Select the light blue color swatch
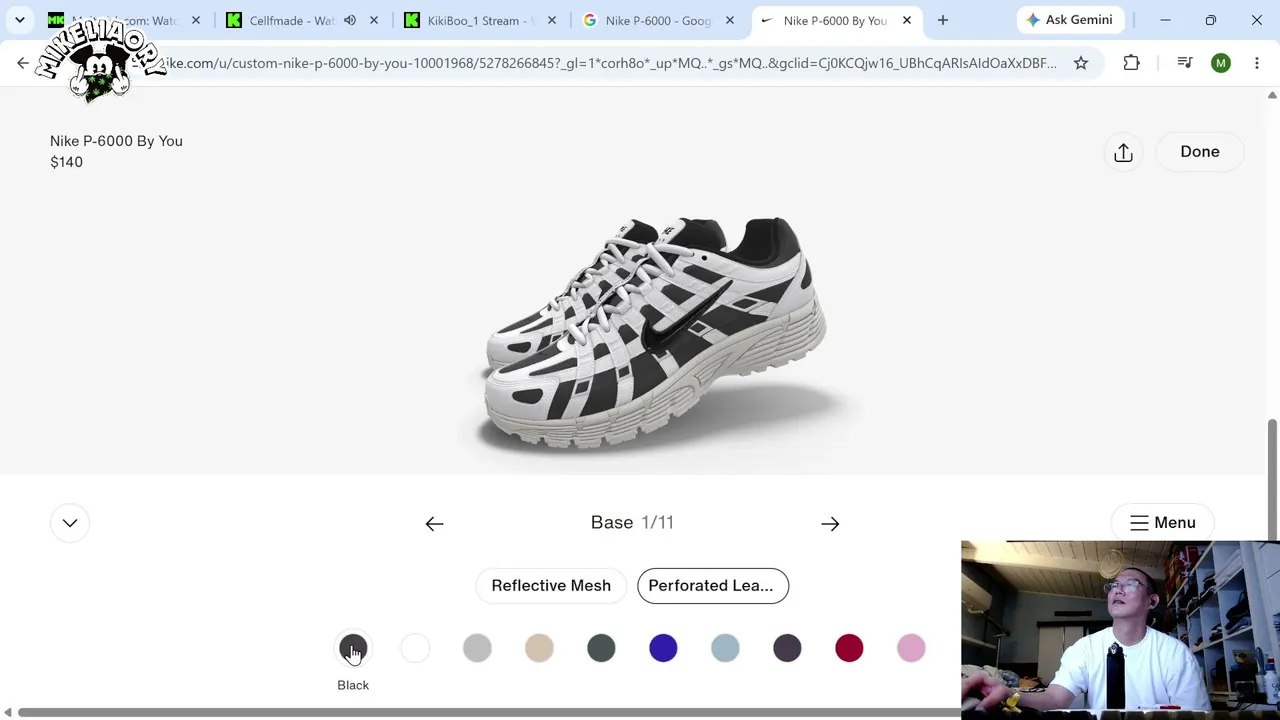 click(725, 649)
